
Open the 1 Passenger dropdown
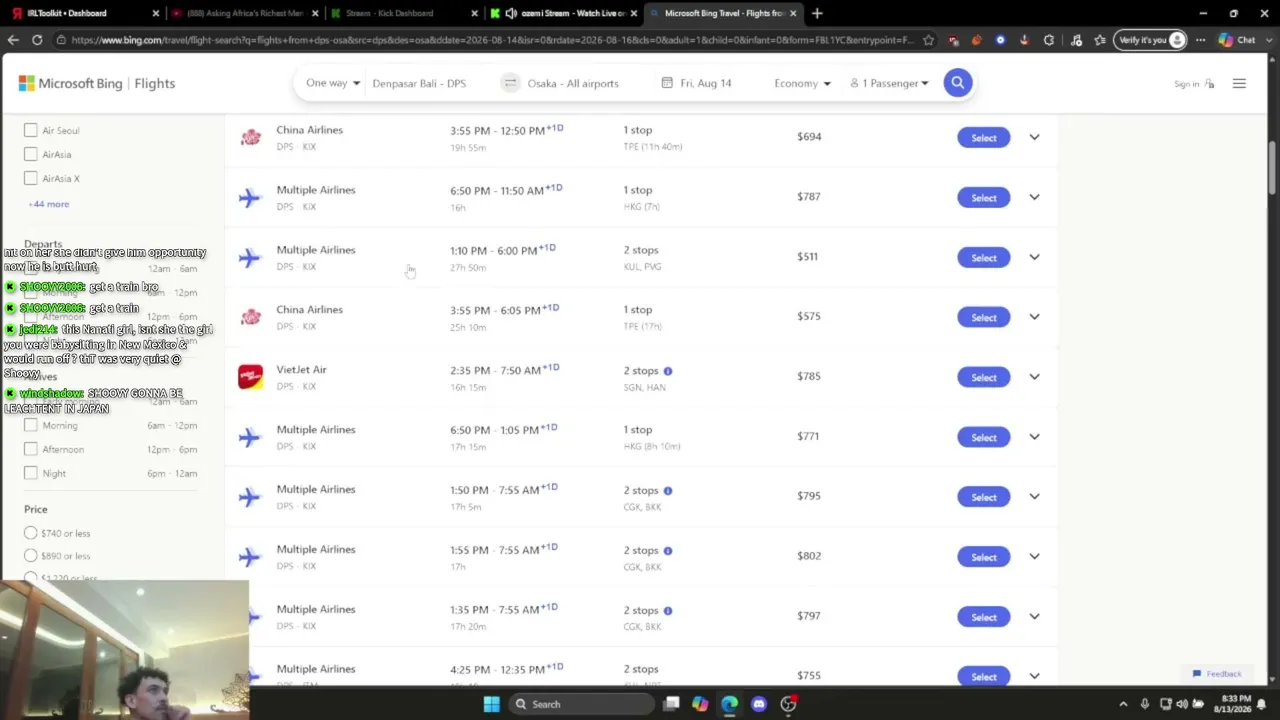(889, 83)
